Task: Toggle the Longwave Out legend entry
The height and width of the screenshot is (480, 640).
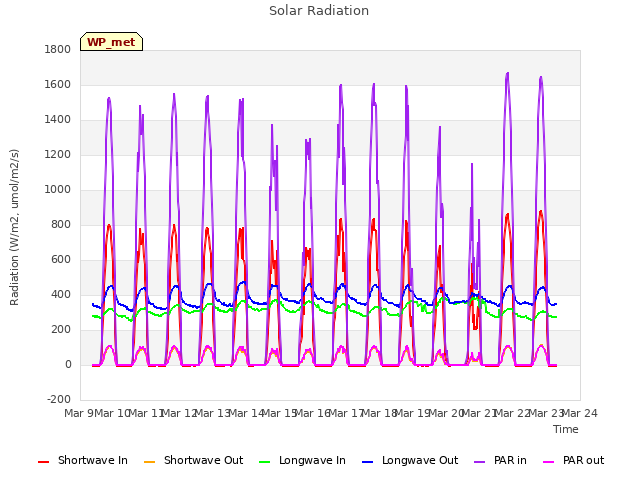Action: click(410, 460)
